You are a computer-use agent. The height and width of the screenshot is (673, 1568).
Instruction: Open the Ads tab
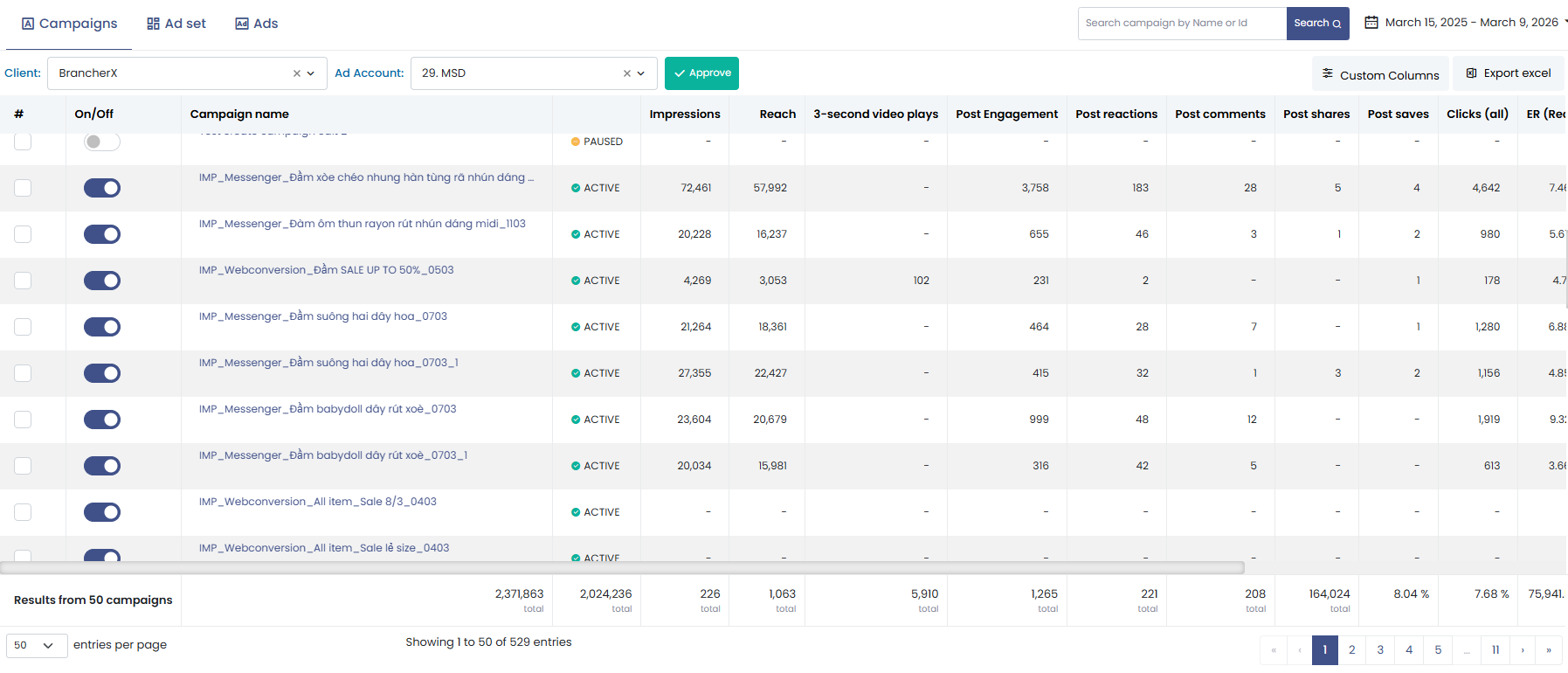(257, 24)
